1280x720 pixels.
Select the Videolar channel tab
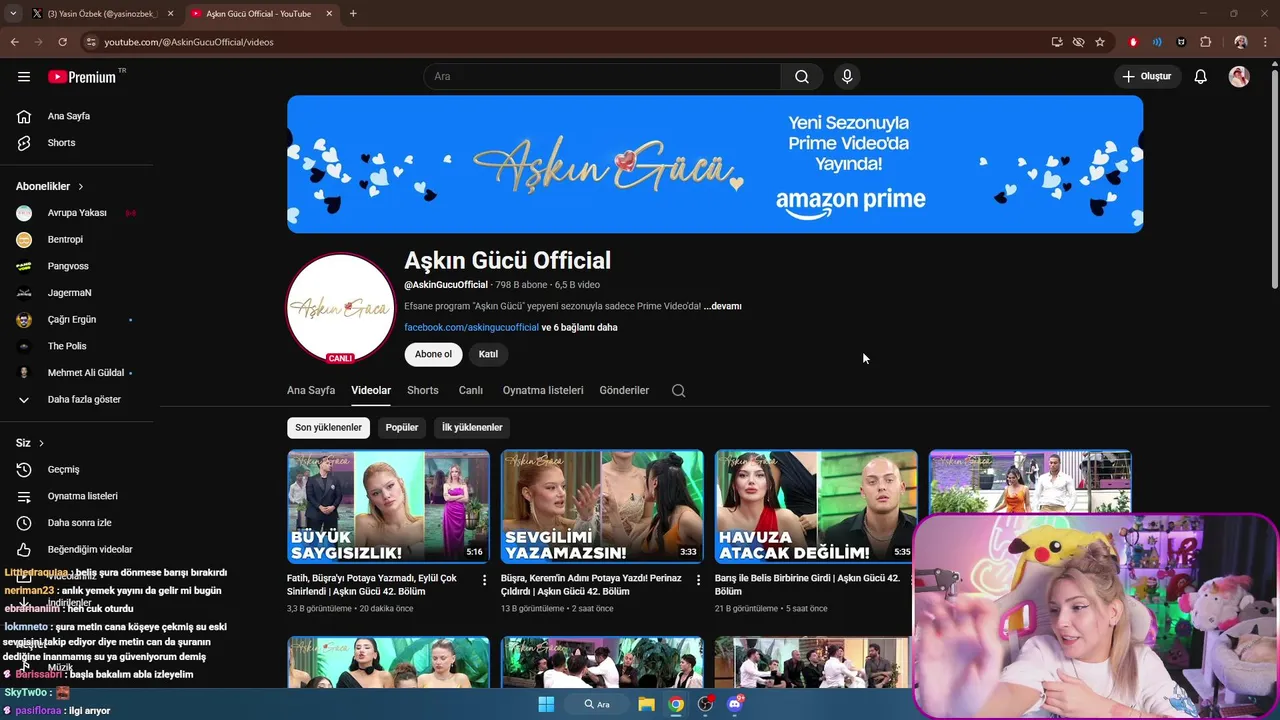[371, 390]
